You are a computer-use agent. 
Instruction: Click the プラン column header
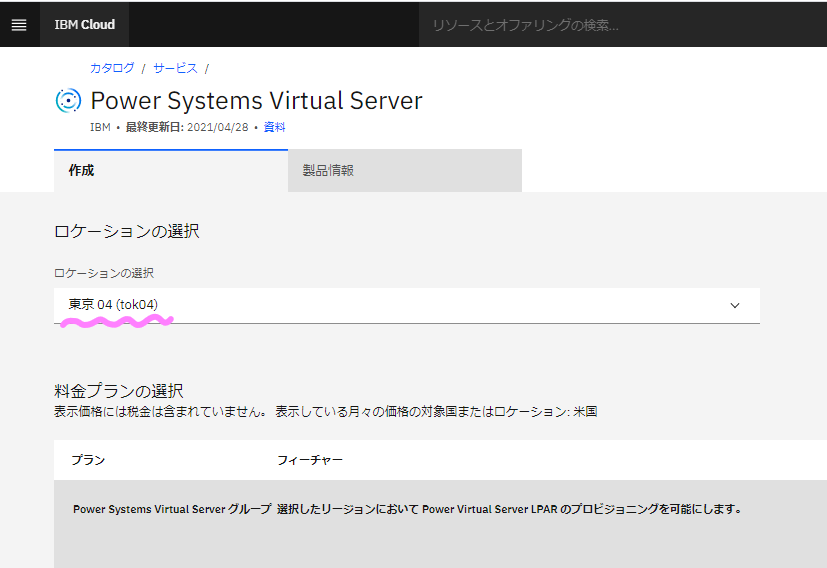pyautogui.click(x=88, y=460)
